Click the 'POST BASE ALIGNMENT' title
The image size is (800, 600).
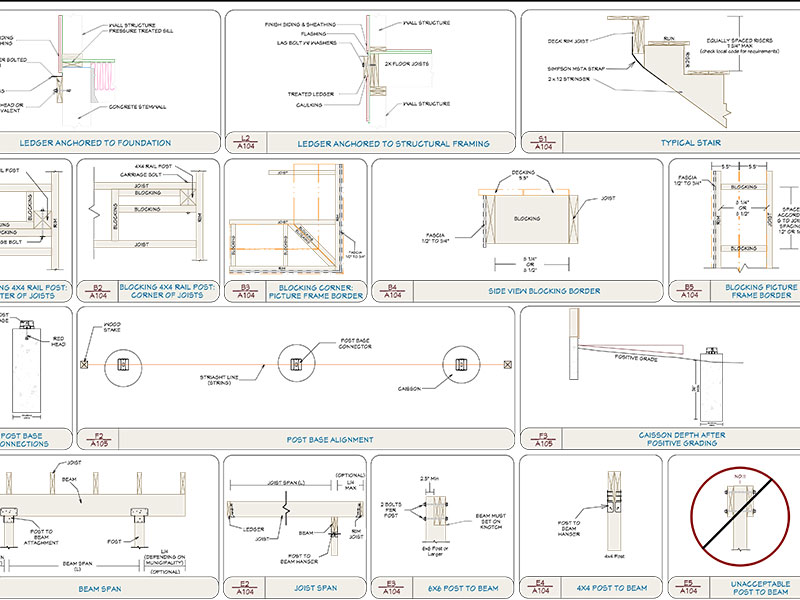(x=330, y=439)
